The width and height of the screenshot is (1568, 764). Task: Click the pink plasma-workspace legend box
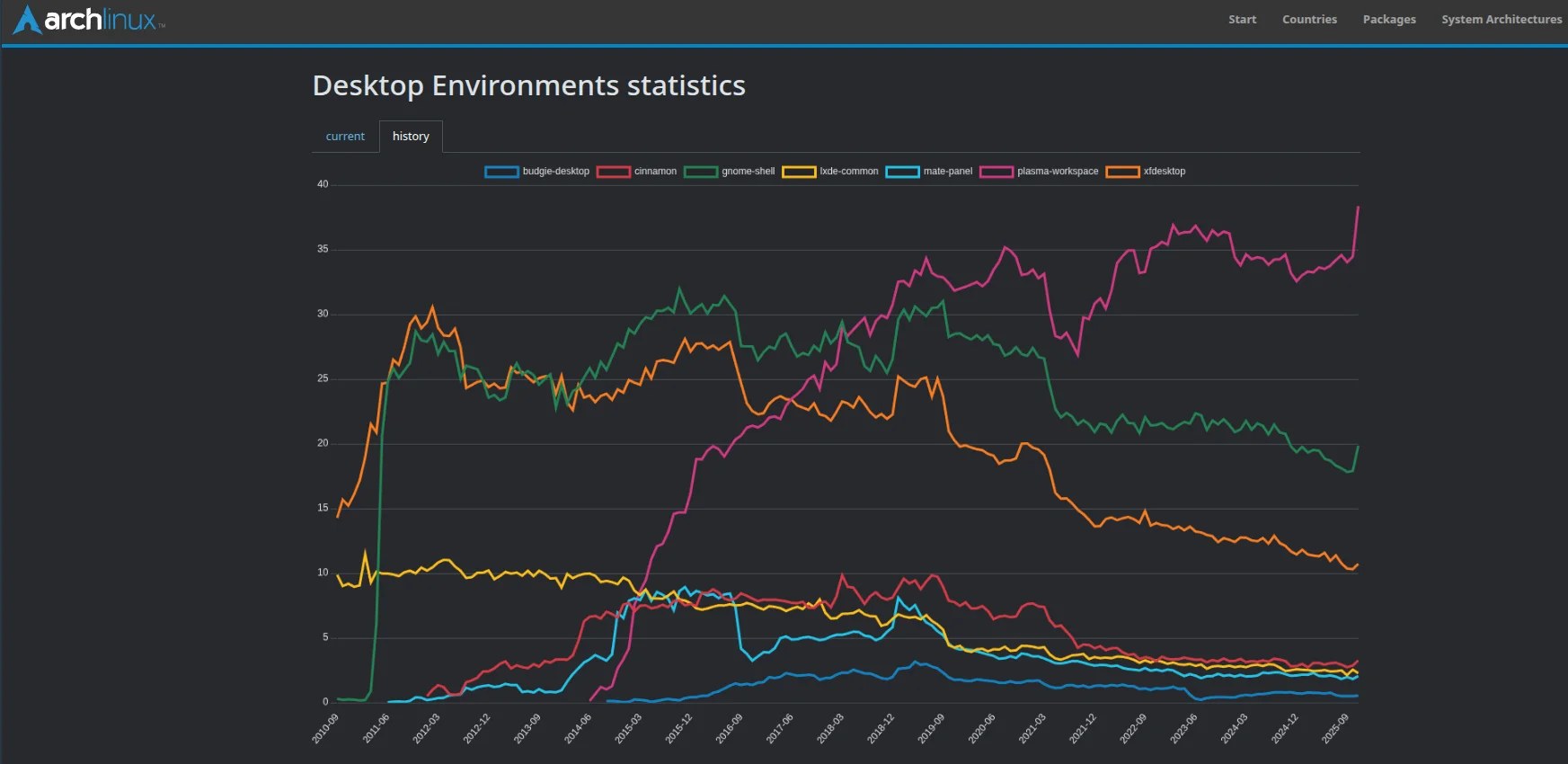point(997,172)
